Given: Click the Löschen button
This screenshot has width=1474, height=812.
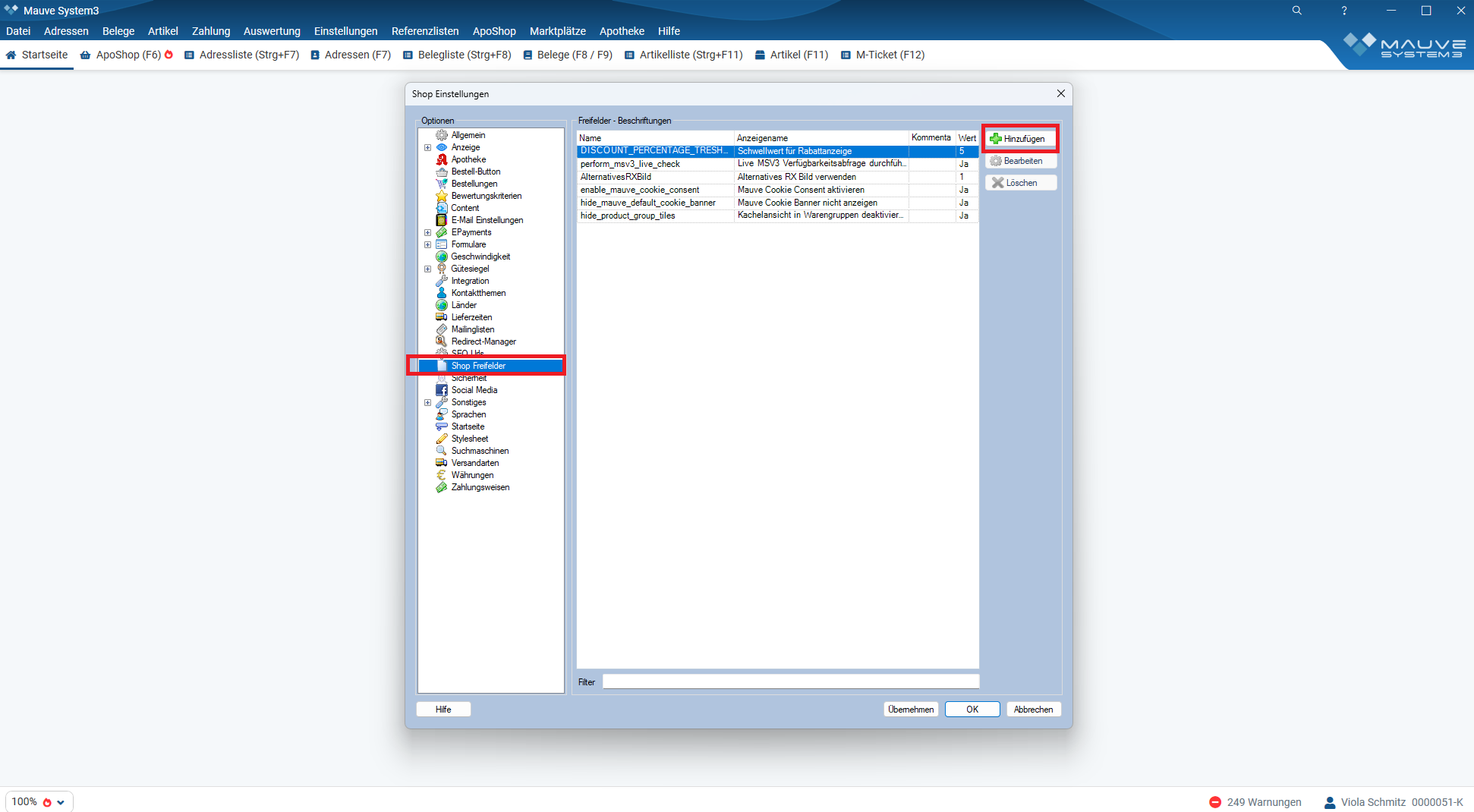Looking at the screenshot, I should click(1021, 183).
